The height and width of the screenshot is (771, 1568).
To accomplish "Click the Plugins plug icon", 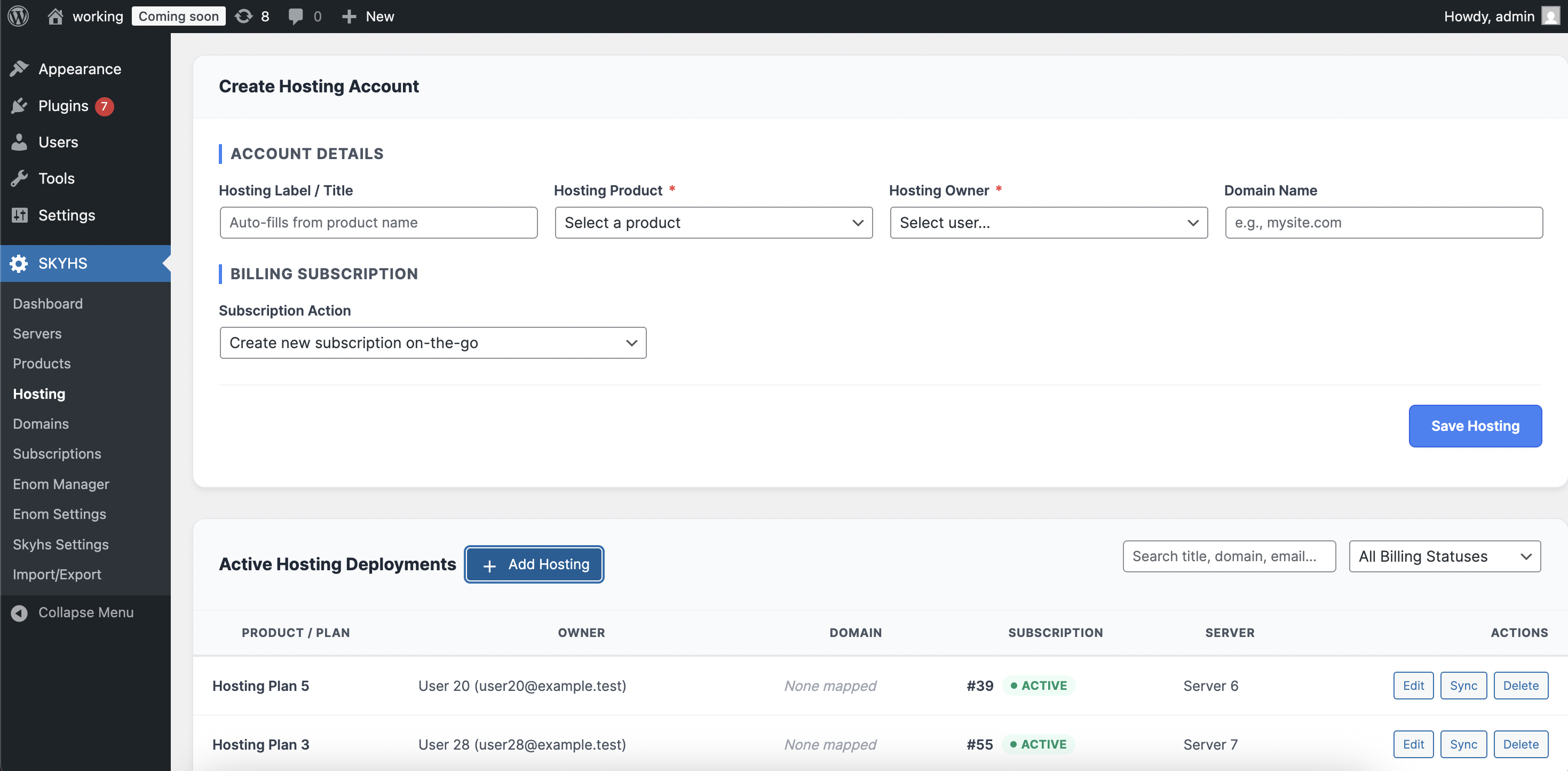I will pyautogui.click(x=19, y=106).
